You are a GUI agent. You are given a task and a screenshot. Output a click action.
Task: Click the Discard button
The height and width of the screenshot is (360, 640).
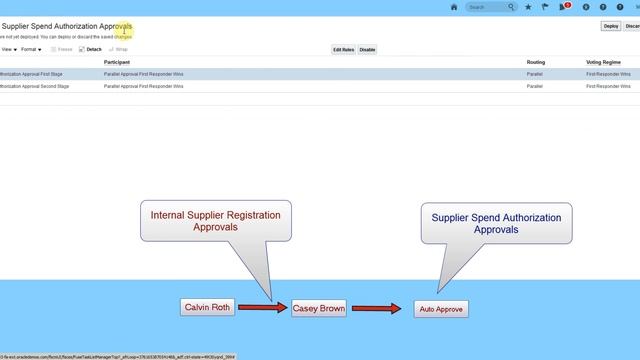632,26
